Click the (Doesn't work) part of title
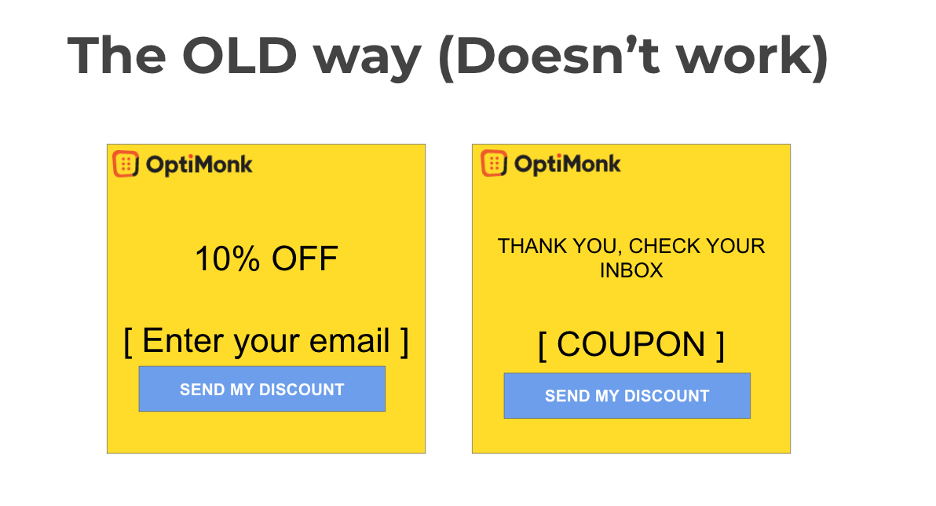Viewport: 936px width, 506px height. coord(633,56)
